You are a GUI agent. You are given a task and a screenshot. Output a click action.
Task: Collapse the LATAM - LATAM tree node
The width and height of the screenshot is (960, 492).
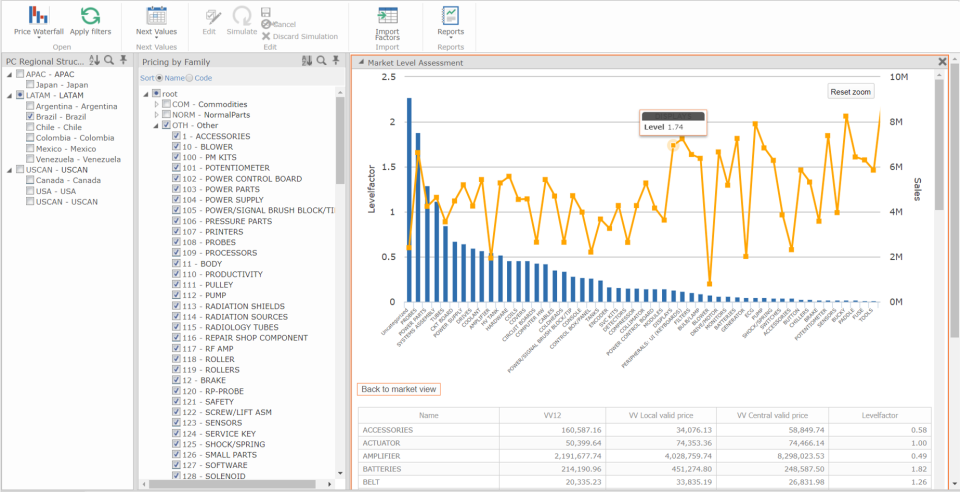pos(10,95)
